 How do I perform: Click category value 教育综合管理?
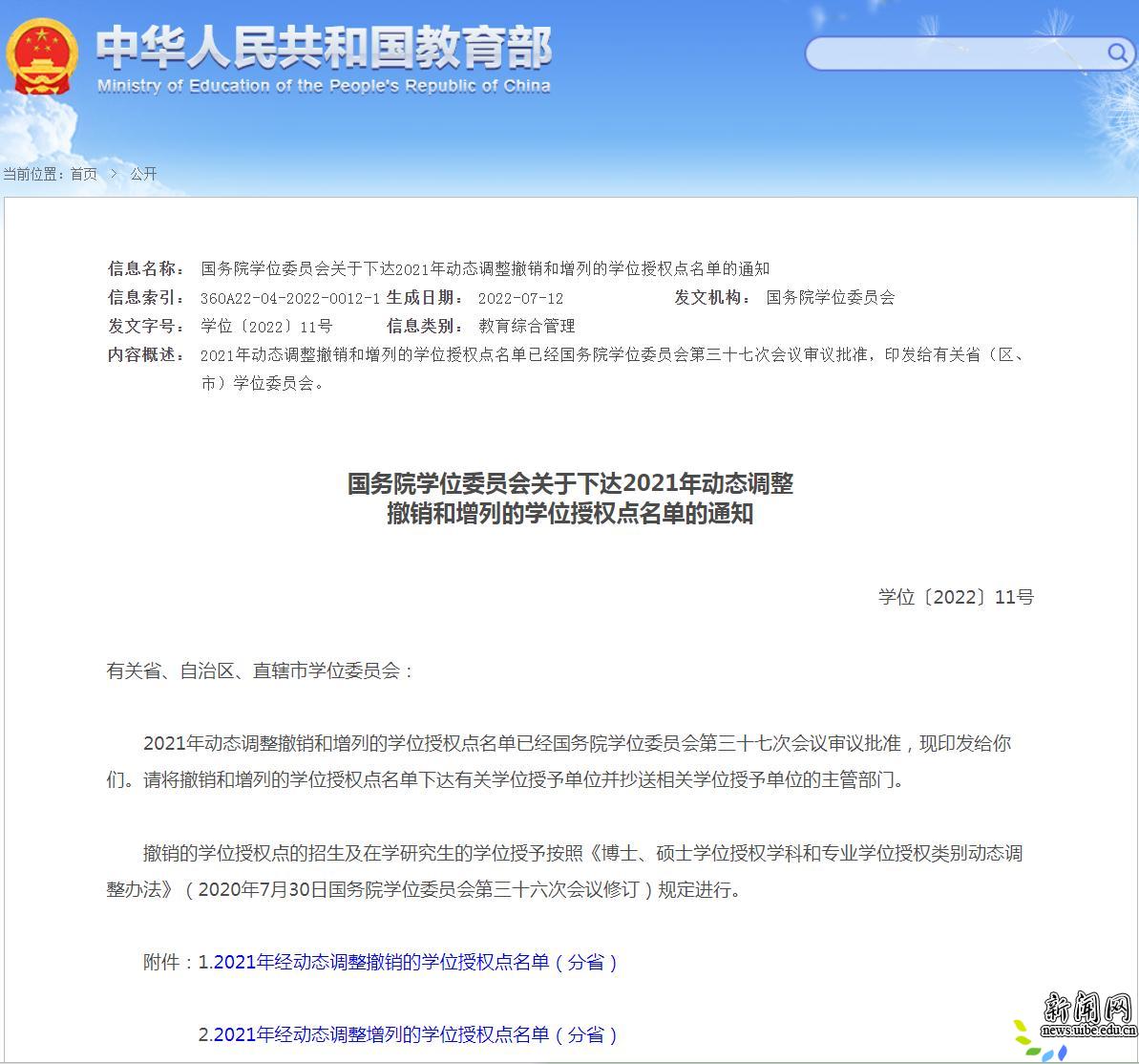pyautogui.click(x=527, y=327)
